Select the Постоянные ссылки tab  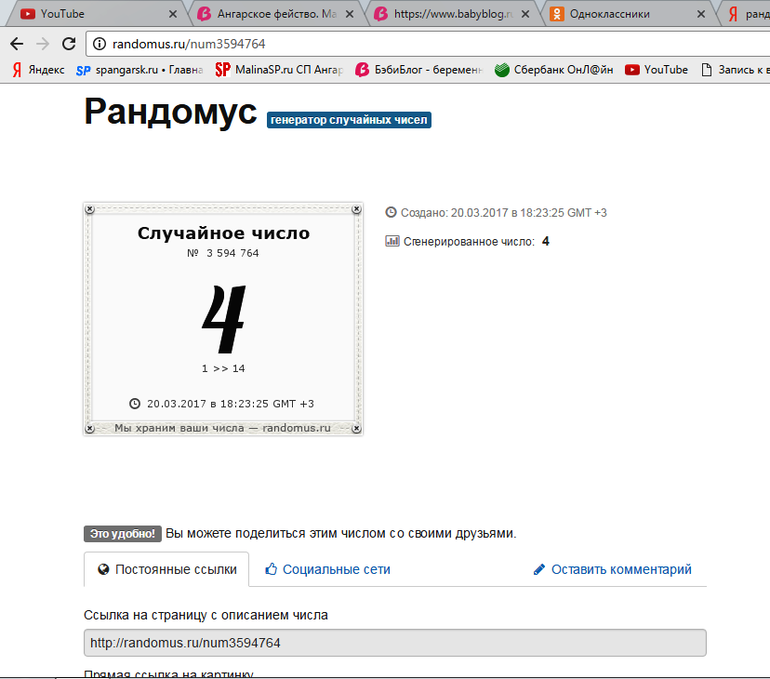[168, 569]
